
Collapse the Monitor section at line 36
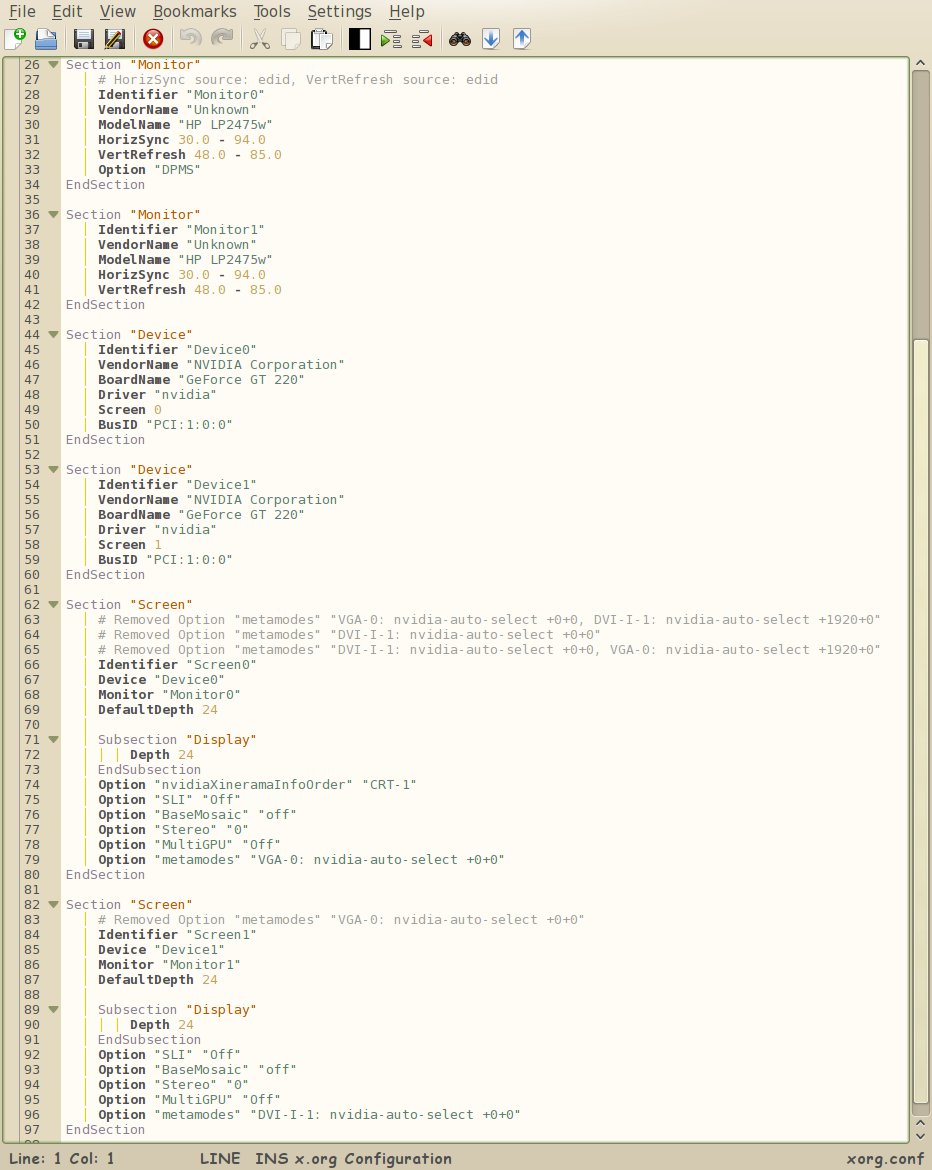(x=53, y=215)
